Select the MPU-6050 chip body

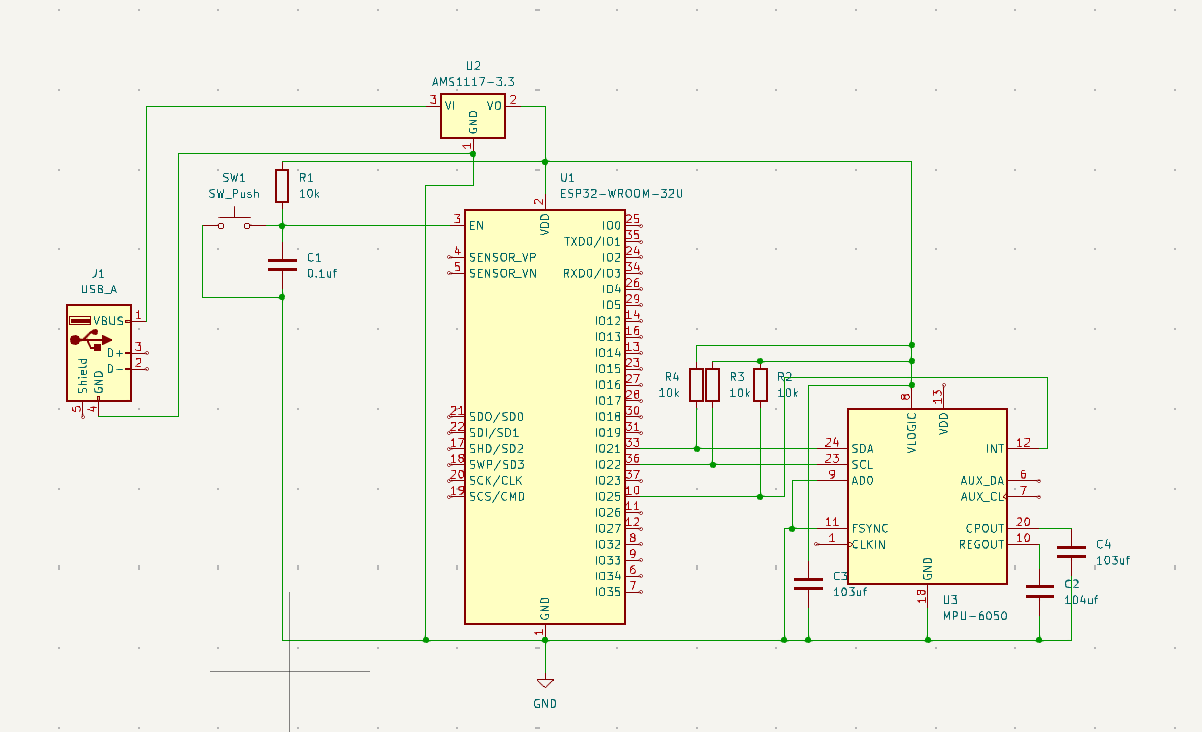pyautogui.click(x=927, y=496)
